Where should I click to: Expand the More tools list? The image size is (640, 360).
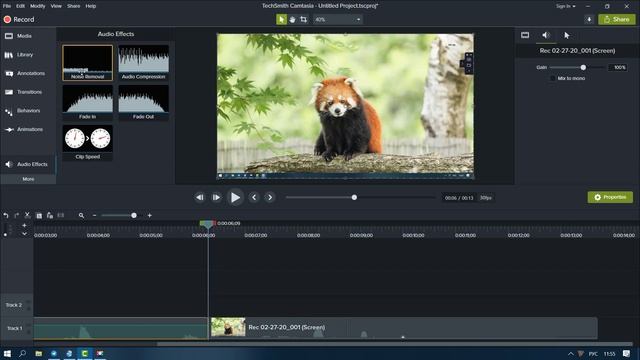[x=28, y=179]
